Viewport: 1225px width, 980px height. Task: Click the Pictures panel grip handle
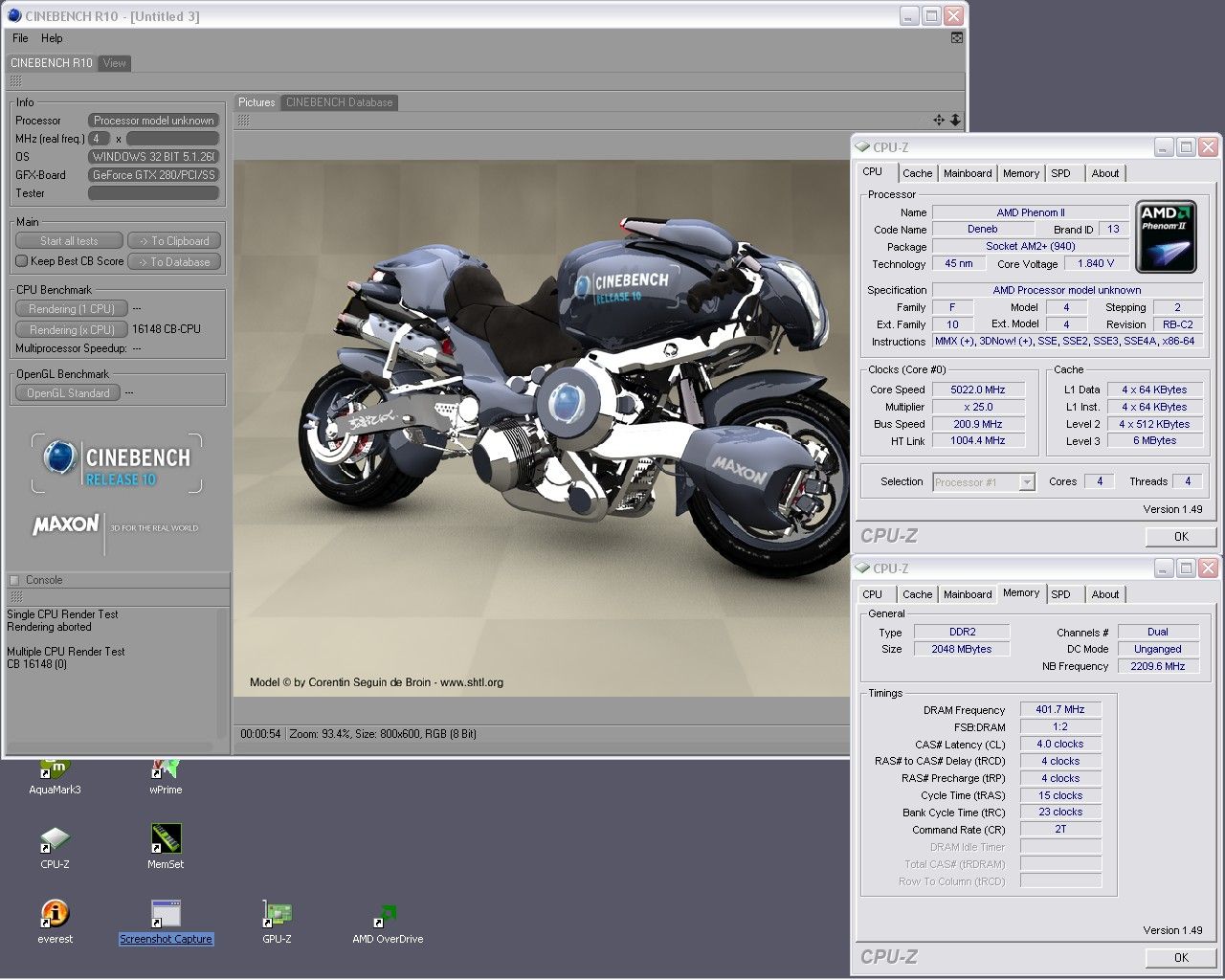point(244,121)
